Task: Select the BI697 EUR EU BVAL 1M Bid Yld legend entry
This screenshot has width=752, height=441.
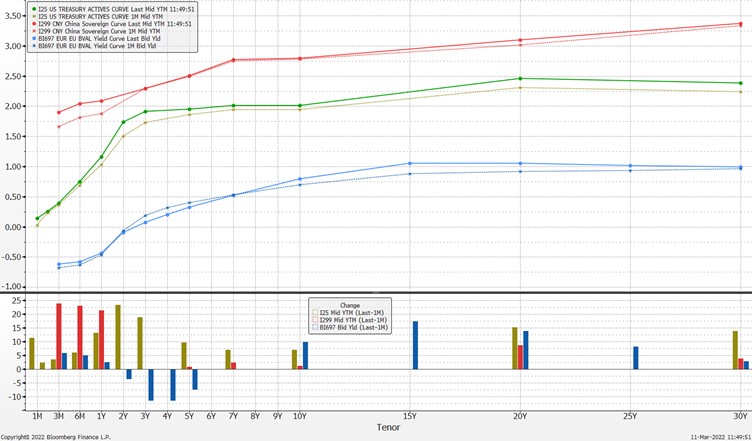Action: click(x=94, y=46)
